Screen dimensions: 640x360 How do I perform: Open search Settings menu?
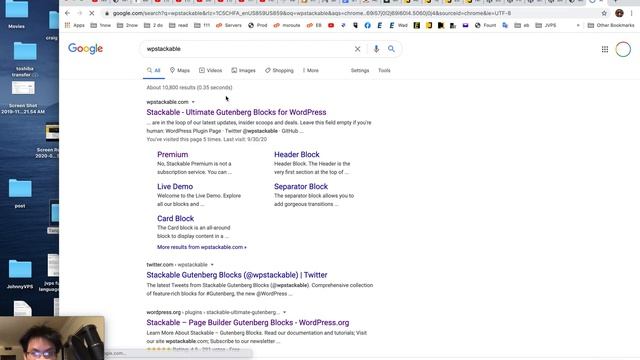[360, 71]
